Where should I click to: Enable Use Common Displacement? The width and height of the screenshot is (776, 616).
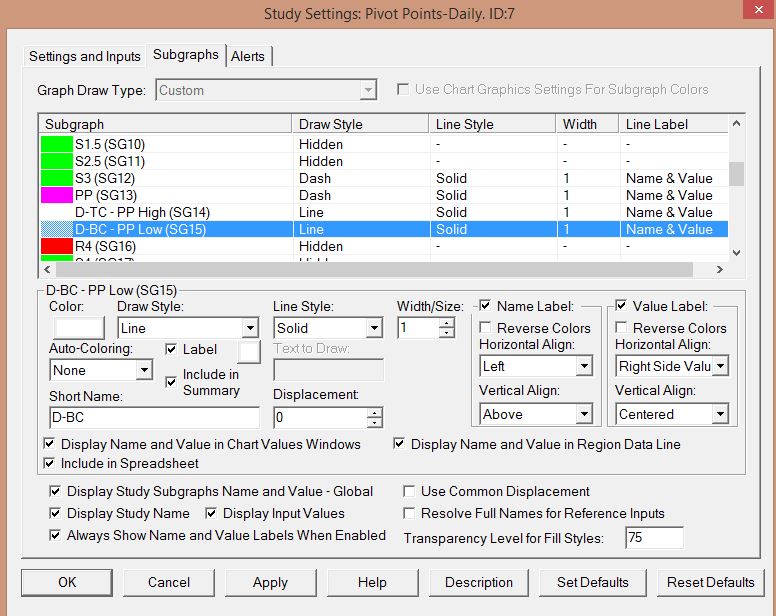tap(409, 491)
